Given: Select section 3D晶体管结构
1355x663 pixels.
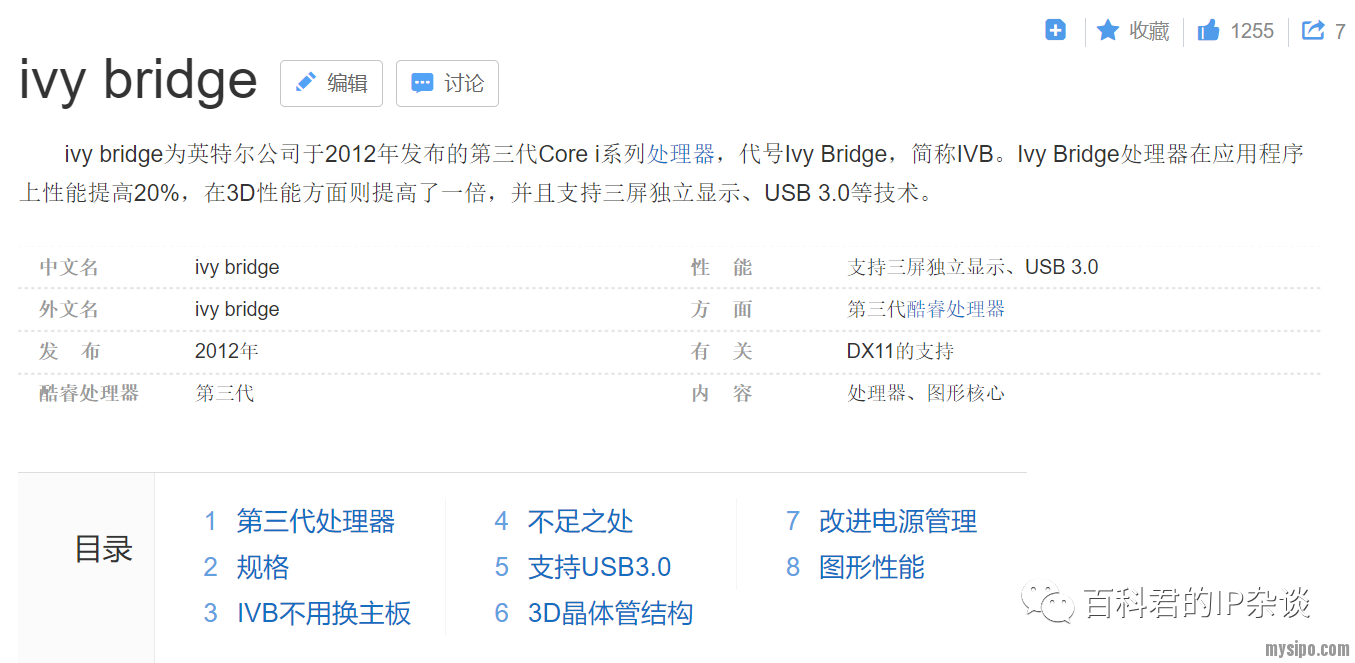Looking at the screenshot, I should (x=610, y=613).
